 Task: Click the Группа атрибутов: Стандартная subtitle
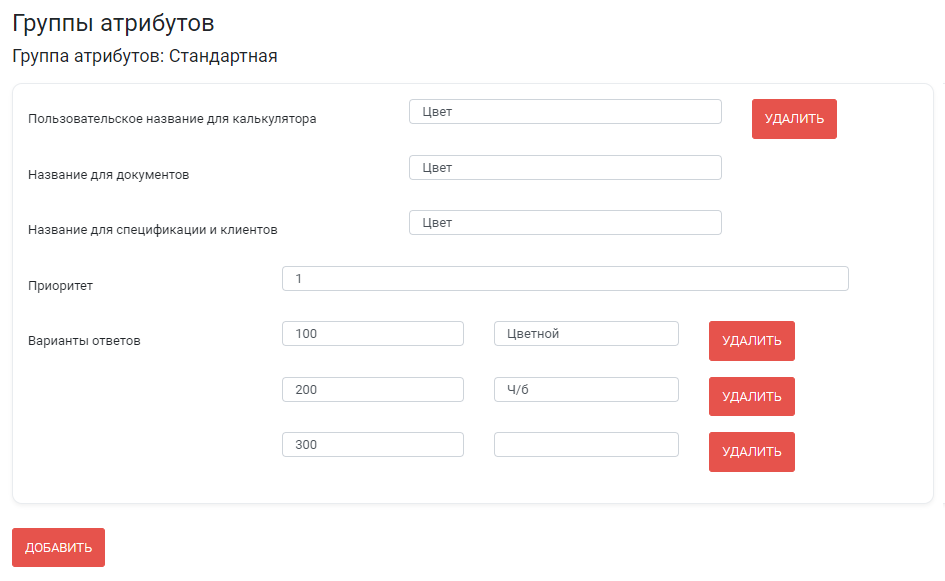[x=145, y=56]
